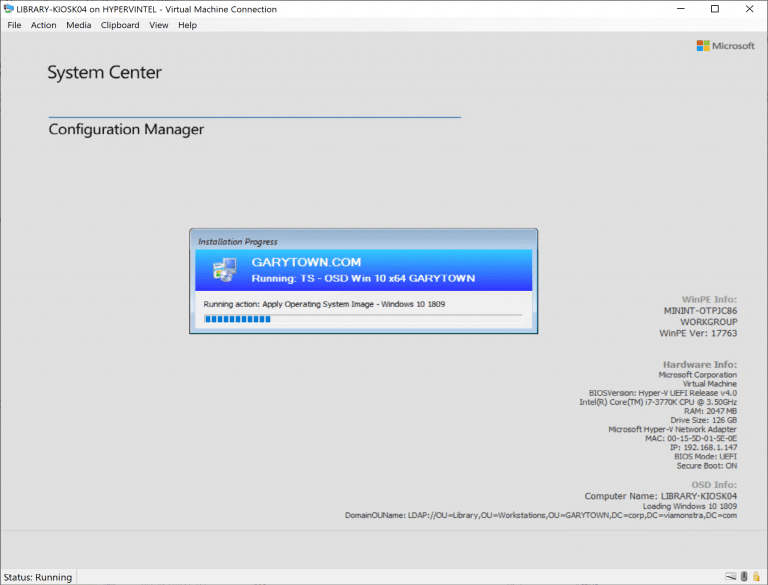Click the Microsoft logo in top right
Viewport: 768px width, 585px height.
[725, 46]
